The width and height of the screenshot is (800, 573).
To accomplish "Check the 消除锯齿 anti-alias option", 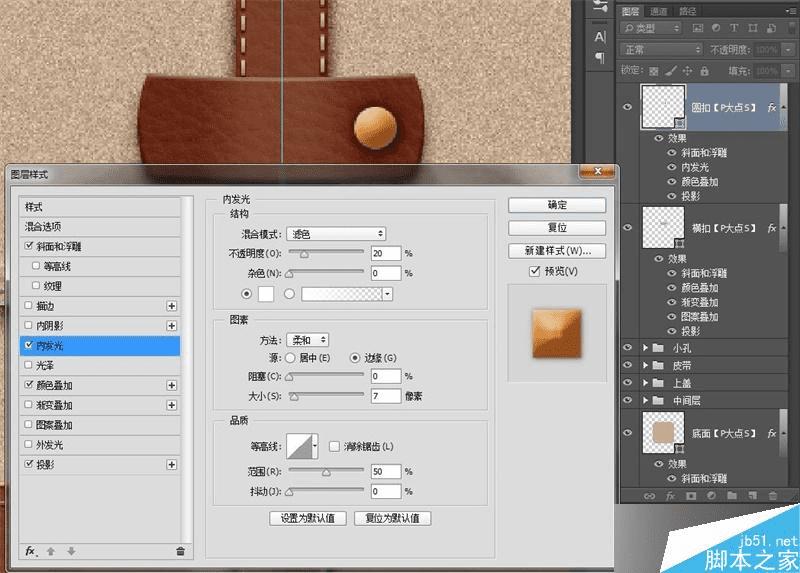I will coord(335,446).
